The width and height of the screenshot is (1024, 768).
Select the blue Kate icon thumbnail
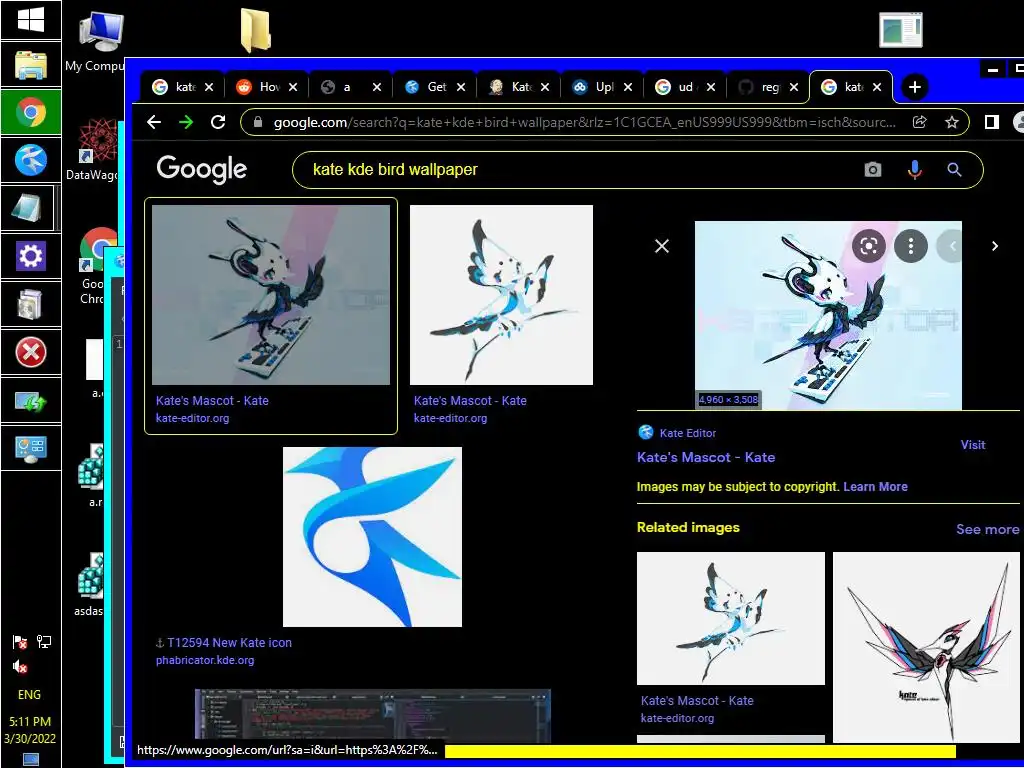click(x=372, y=537)
